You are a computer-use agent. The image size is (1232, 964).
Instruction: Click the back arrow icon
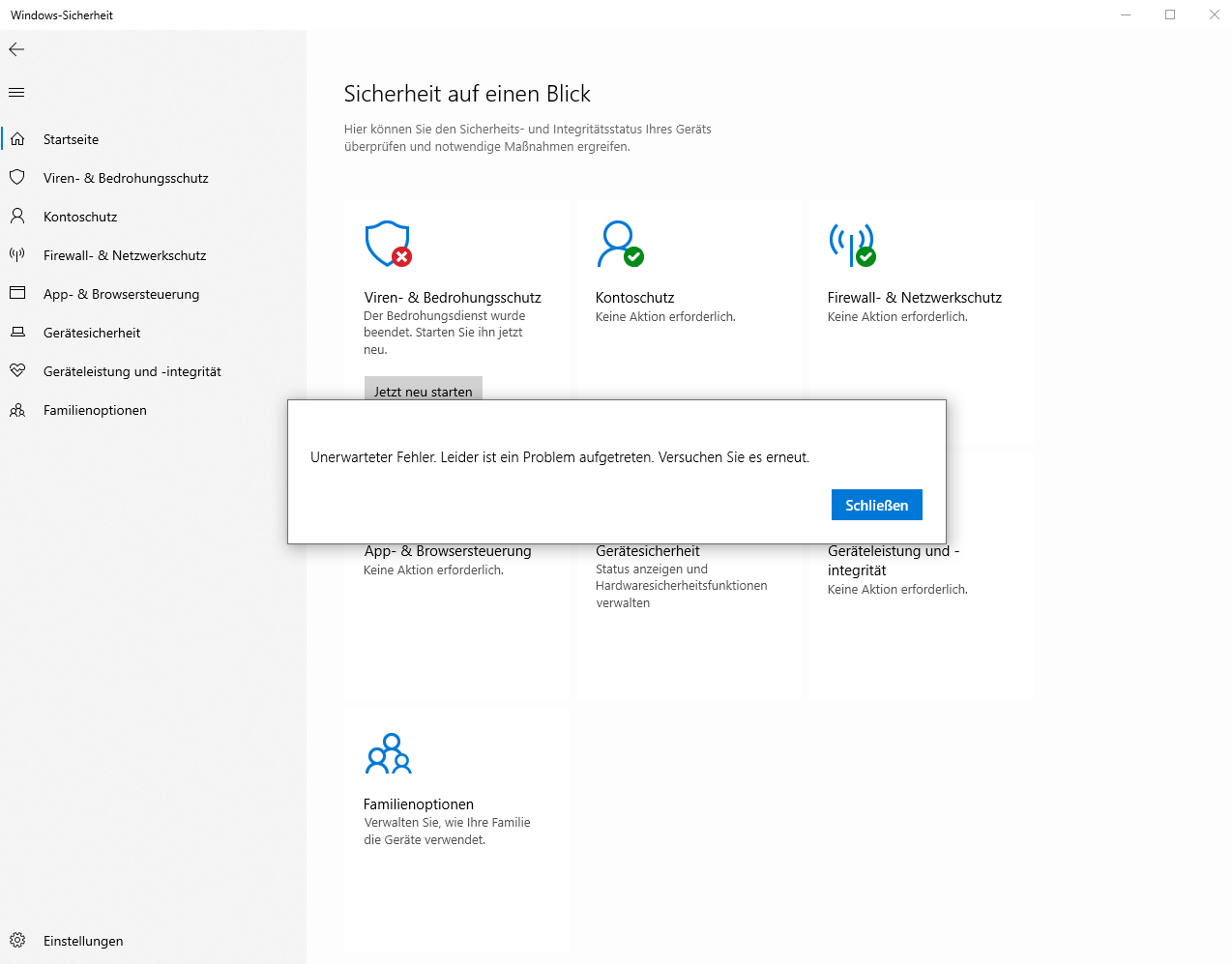16,49
